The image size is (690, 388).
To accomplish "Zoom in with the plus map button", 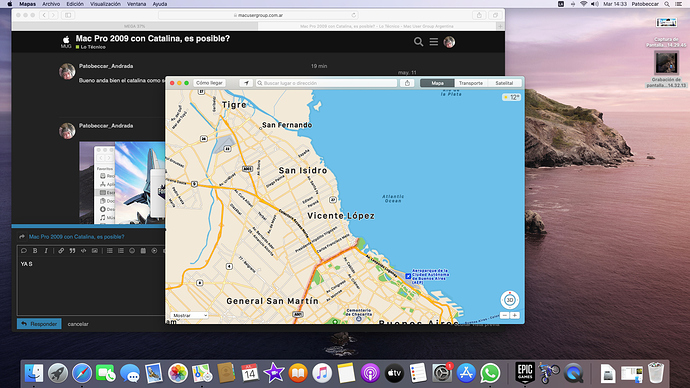I will coord(514,315).
